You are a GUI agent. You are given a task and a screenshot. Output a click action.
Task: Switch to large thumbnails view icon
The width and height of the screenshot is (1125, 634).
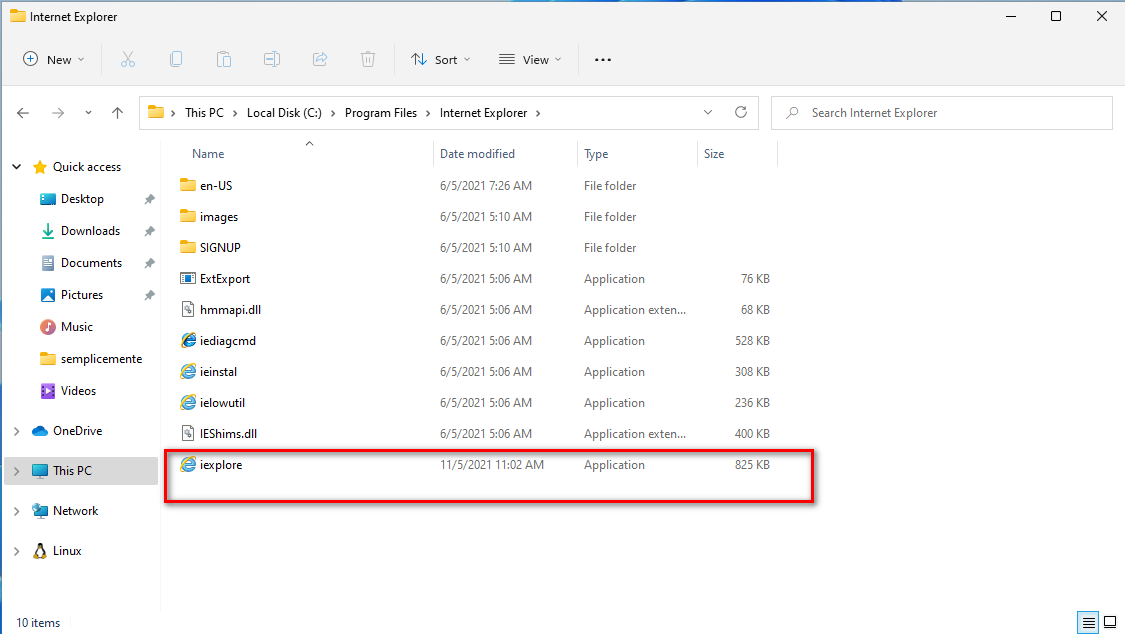(x=1111, y=623)
